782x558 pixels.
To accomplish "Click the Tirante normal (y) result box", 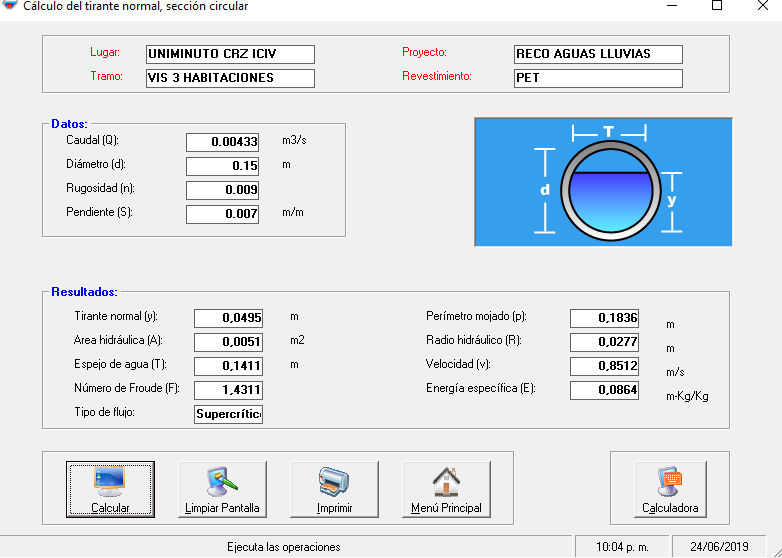I will coord(228,318).
